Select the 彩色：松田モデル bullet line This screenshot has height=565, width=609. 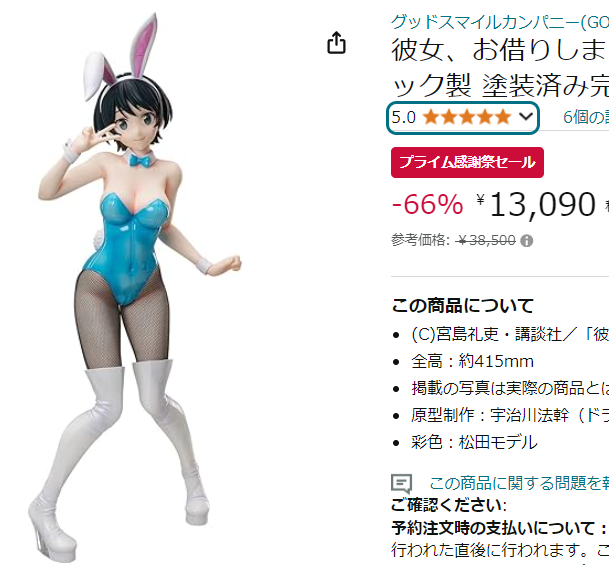[474, 442]
